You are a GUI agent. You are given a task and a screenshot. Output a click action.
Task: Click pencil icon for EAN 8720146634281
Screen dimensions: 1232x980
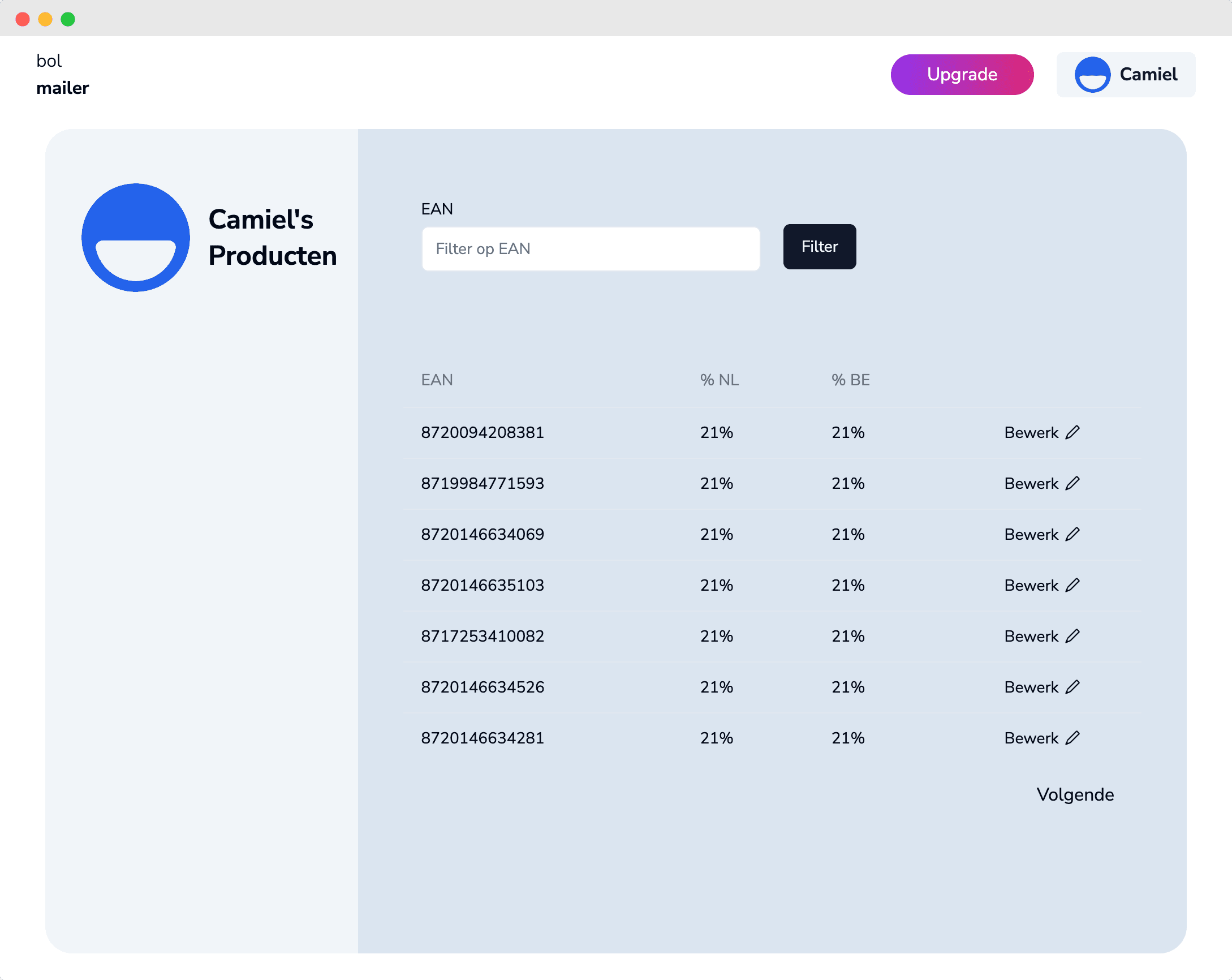[1072, 738]
